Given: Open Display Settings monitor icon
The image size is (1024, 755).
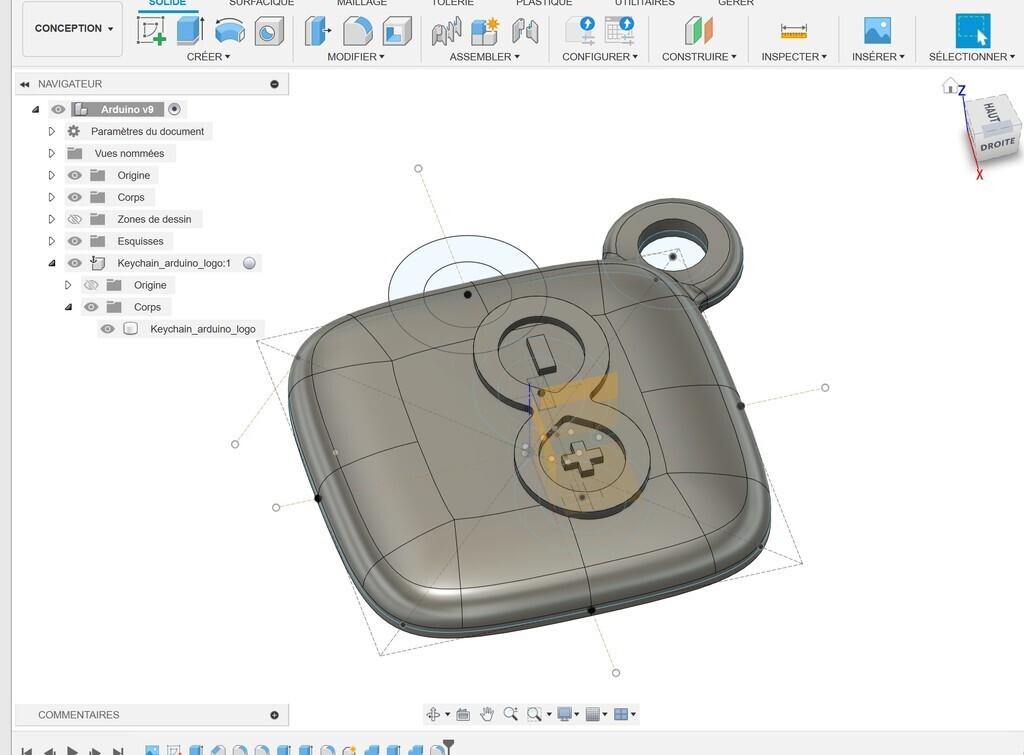Looking at the screenshot, I should (x=564, y=714).
